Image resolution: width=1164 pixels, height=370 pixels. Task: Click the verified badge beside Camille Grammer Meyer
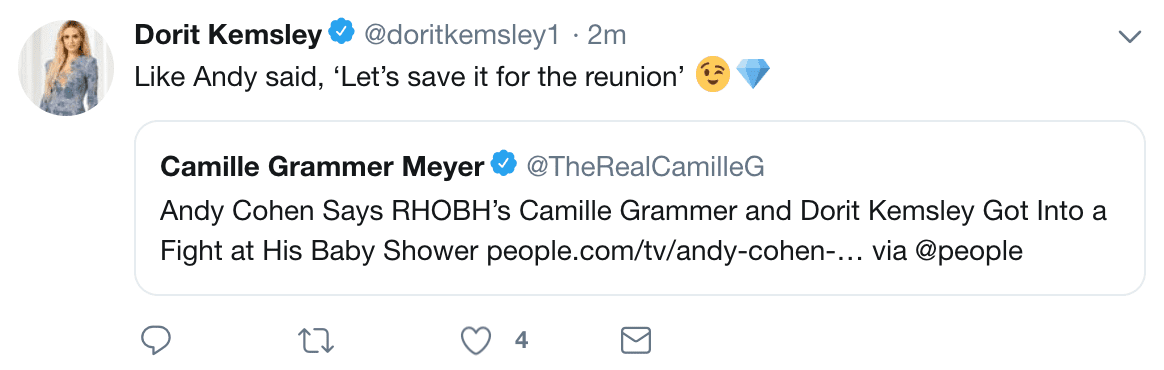click(504, 165)
